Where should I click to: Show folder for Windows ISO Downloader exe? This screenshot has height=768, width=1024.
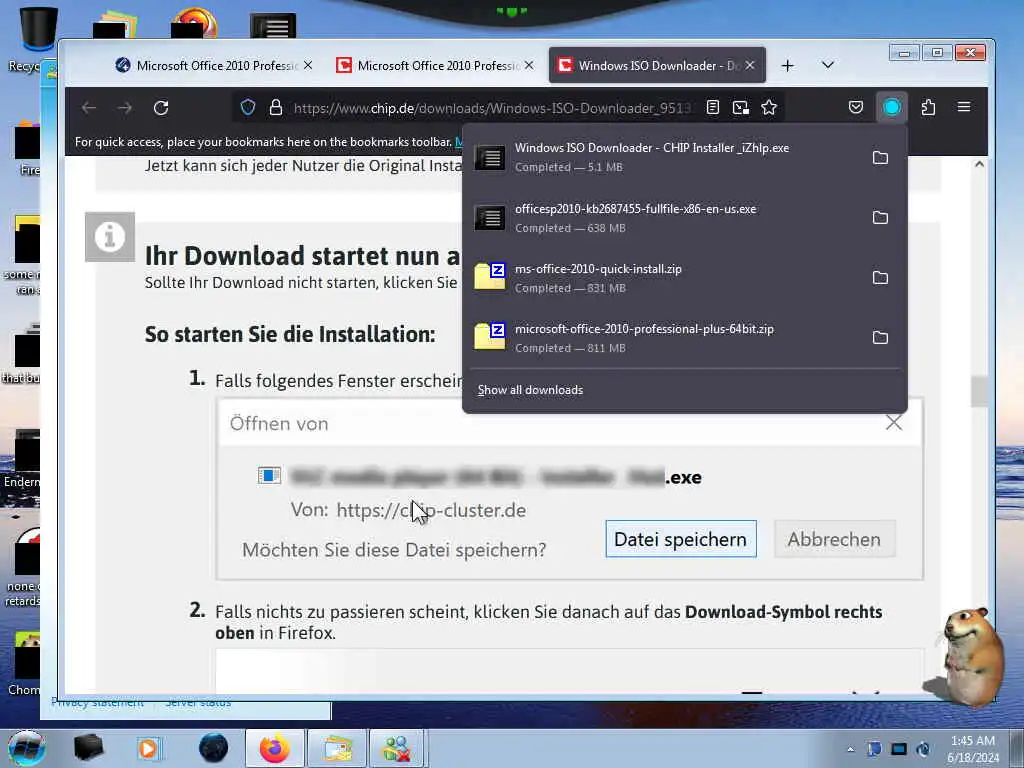[x=880, y=157]
